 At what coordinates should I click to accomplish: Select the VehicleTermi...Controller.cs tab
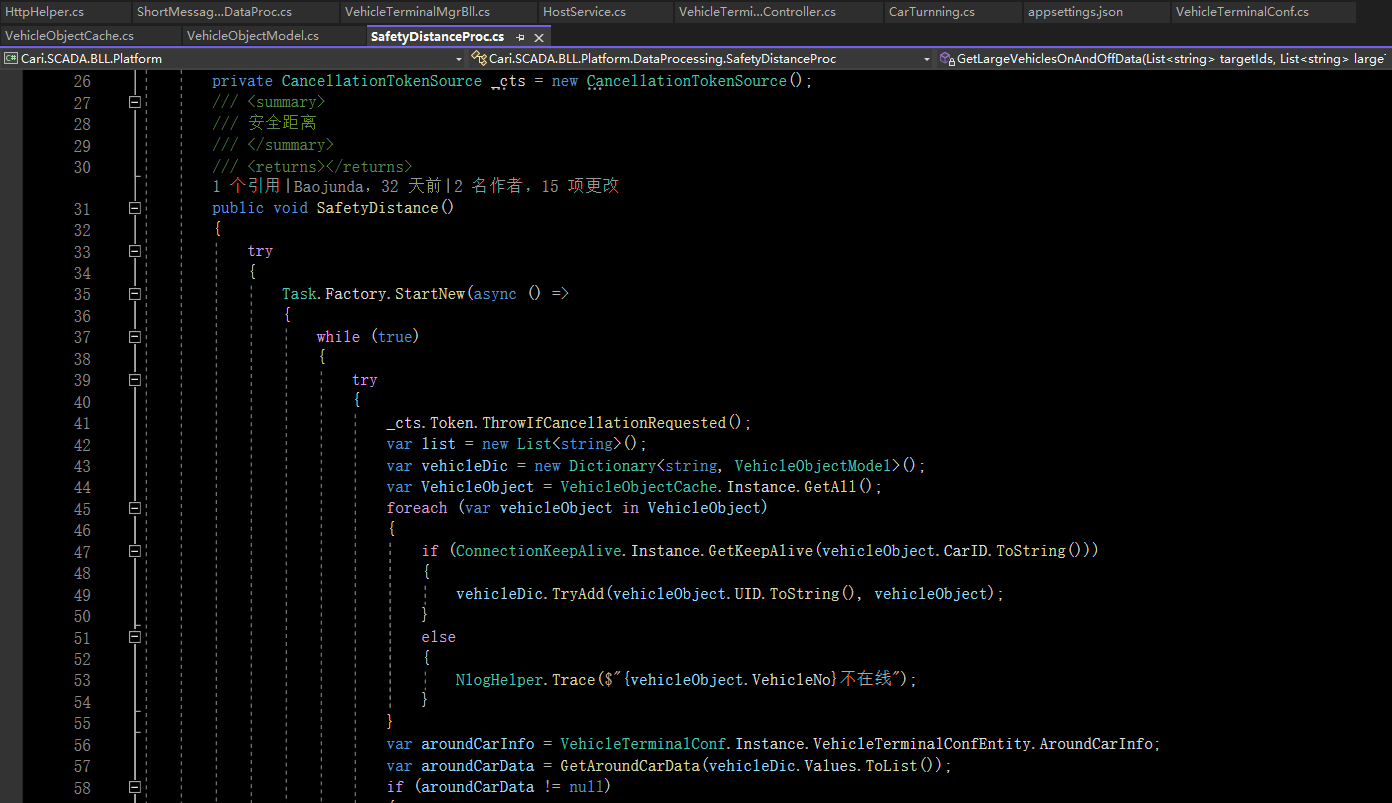pos(757,12)
